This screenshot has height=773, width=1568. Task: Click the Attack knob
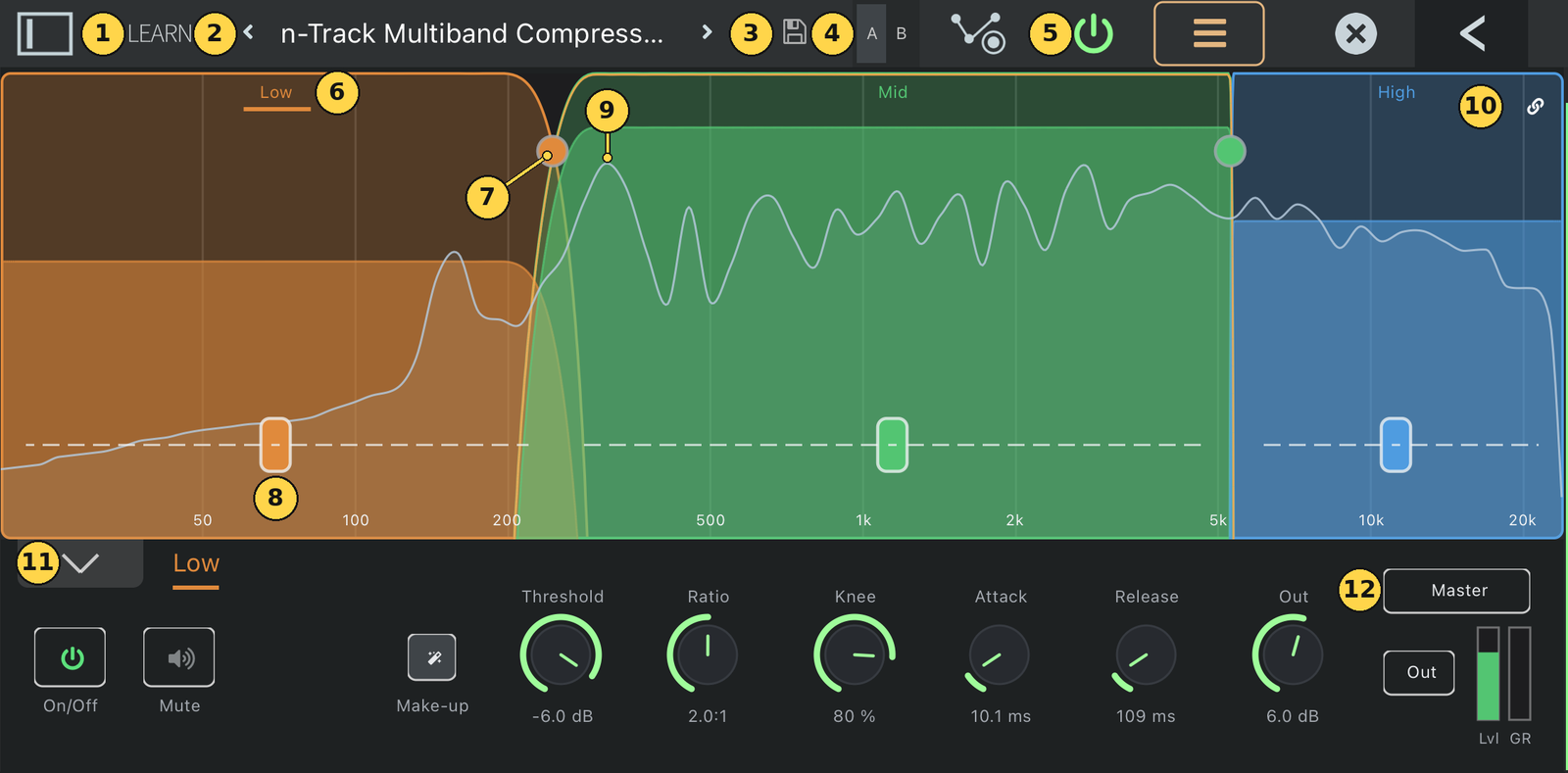(1000, 655)
